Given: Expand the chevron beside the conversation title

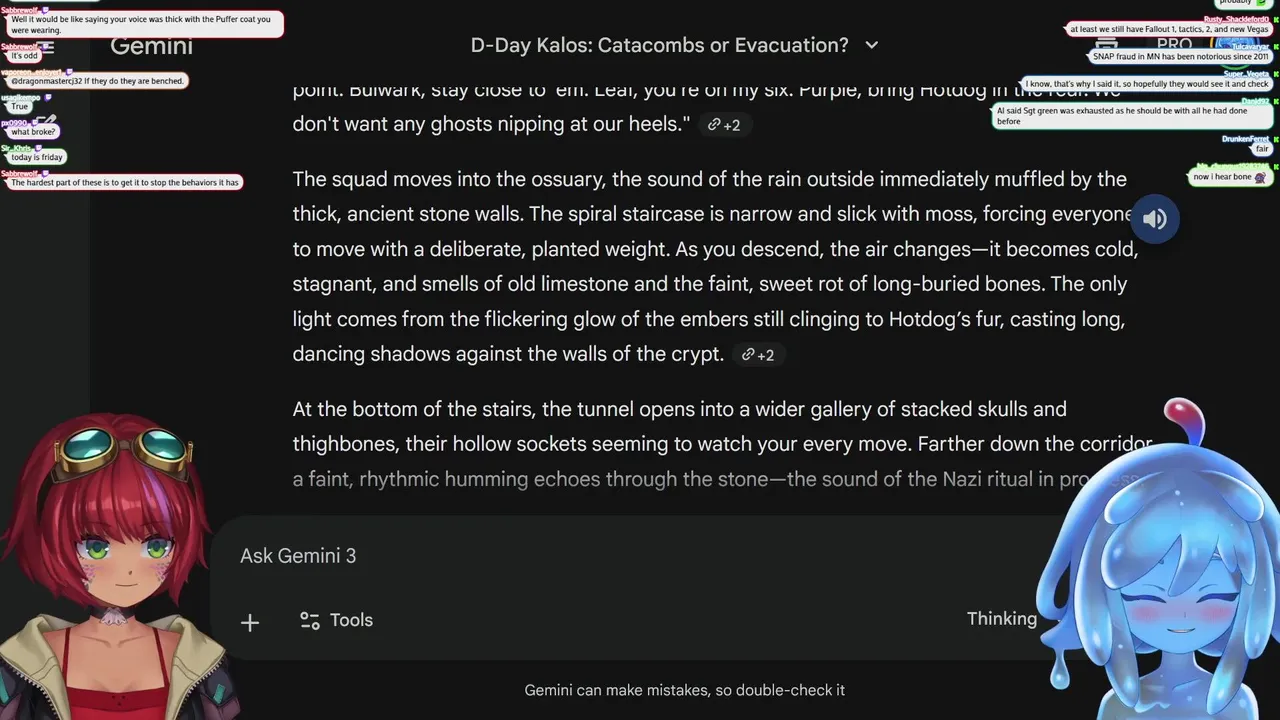Looking at the screenshot, I should coord(871,45).
